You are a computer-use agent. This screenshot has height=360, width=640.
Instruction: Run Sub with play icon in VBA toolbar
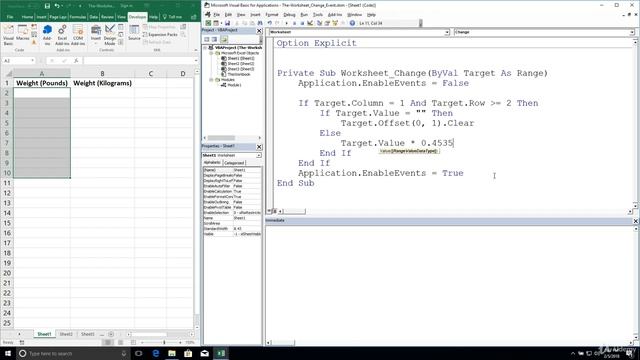coord(287,23)
